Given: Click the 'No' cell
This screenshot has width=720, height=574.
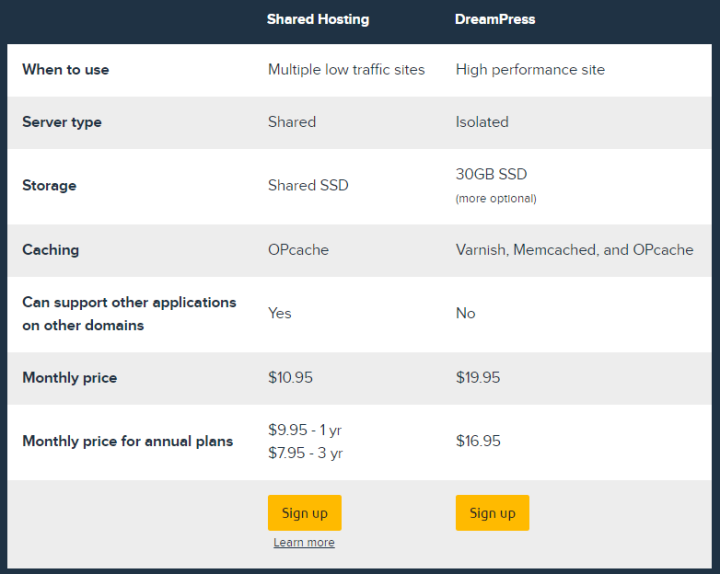Looking at the screenshot, I should click(466, 313).
